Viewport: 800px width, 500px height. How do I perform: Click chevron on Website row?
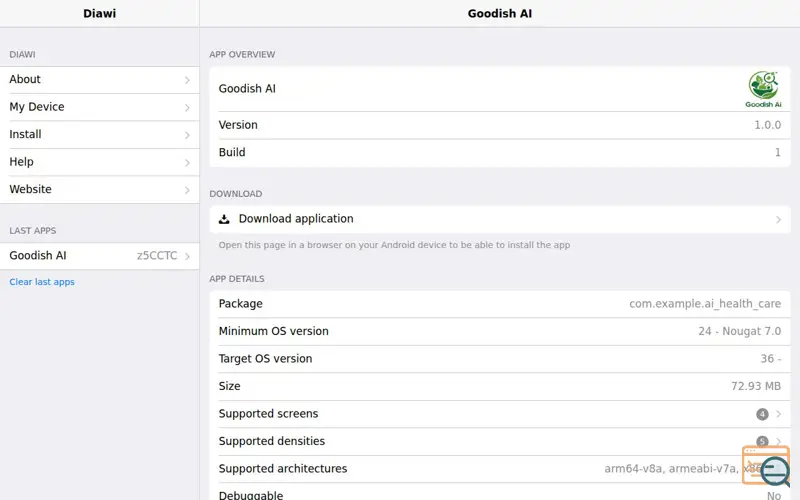[x=187, y=190]
